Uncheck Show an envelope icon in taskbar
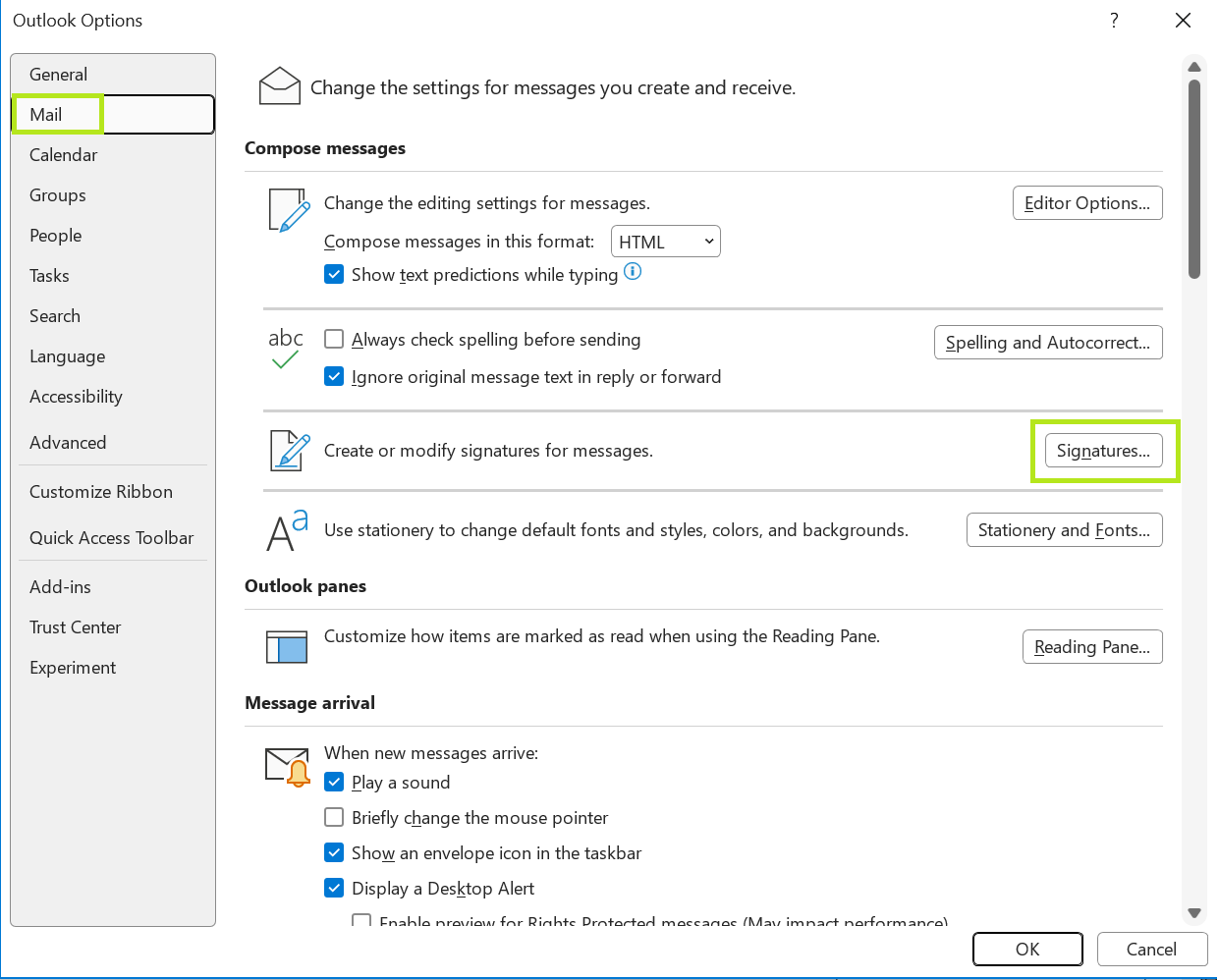Screen dimensions: 1217x980 (334, 852)
